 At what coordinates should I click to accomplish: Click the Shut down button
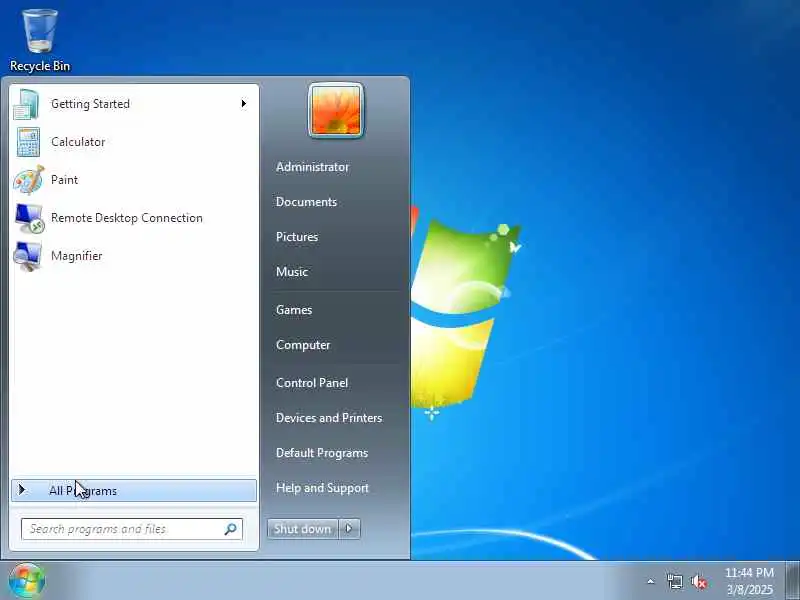303,529
